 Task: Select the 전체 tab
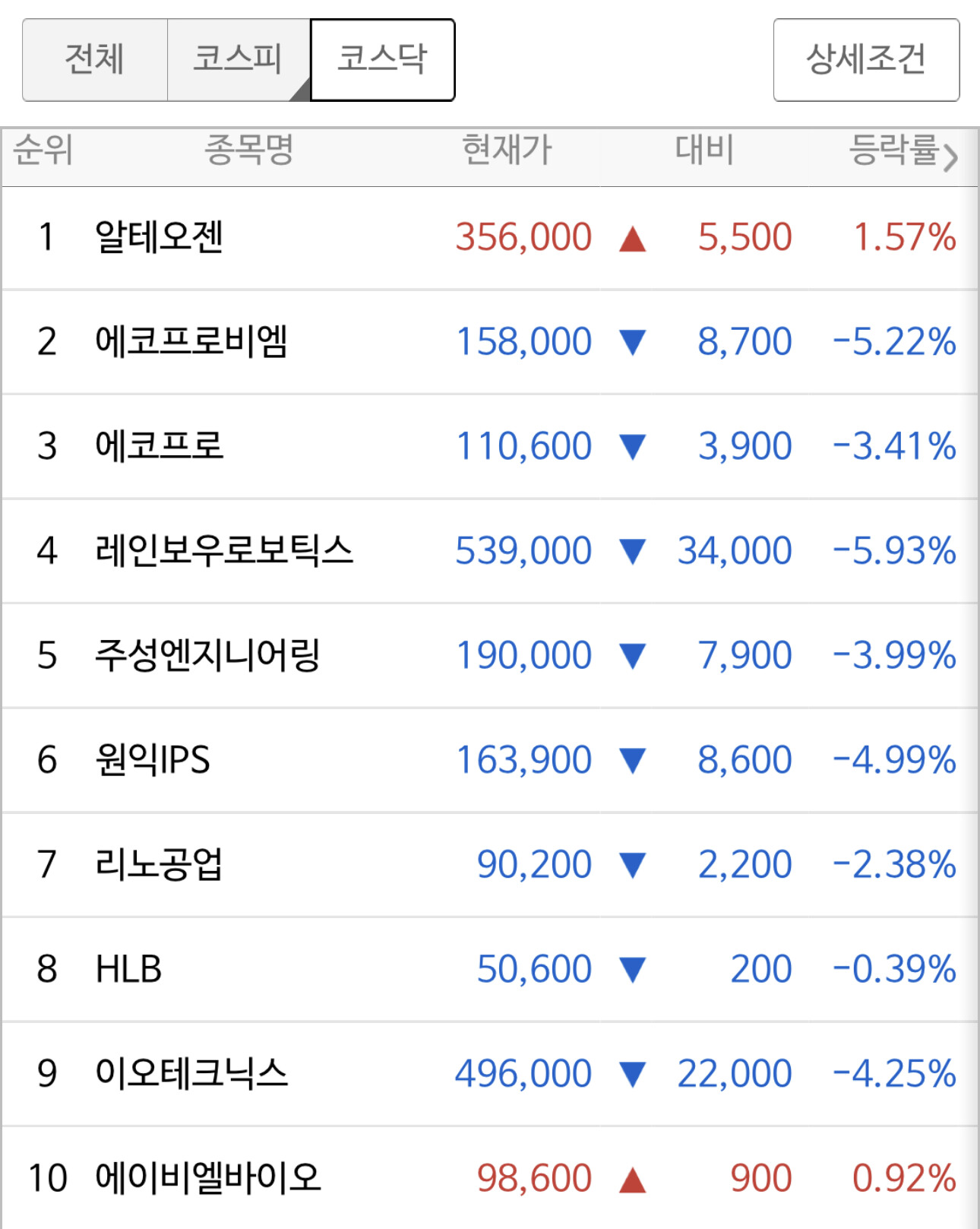click(95, 60)
